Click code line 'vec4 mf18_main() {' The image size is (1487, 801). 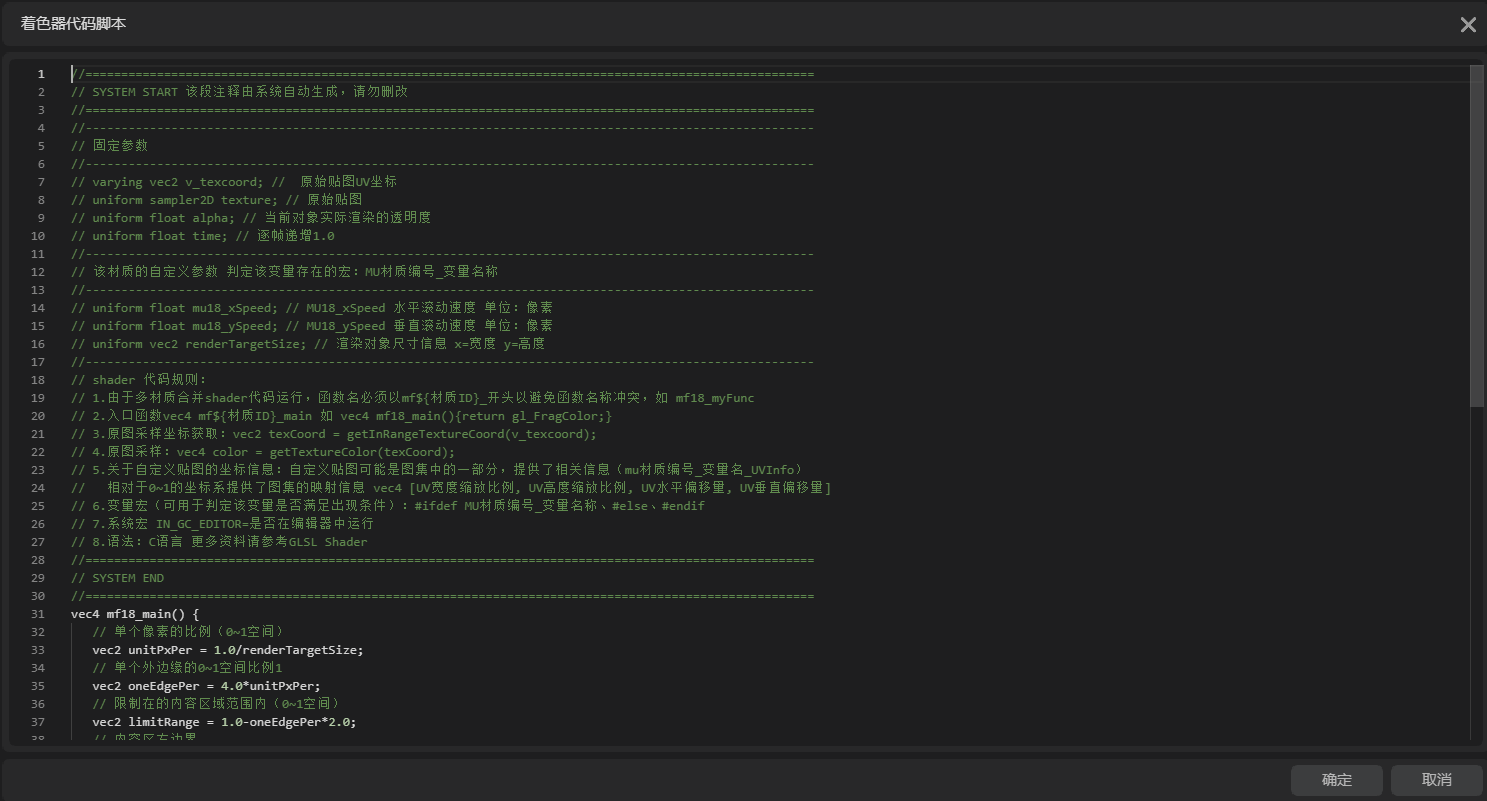coord(135,614)
